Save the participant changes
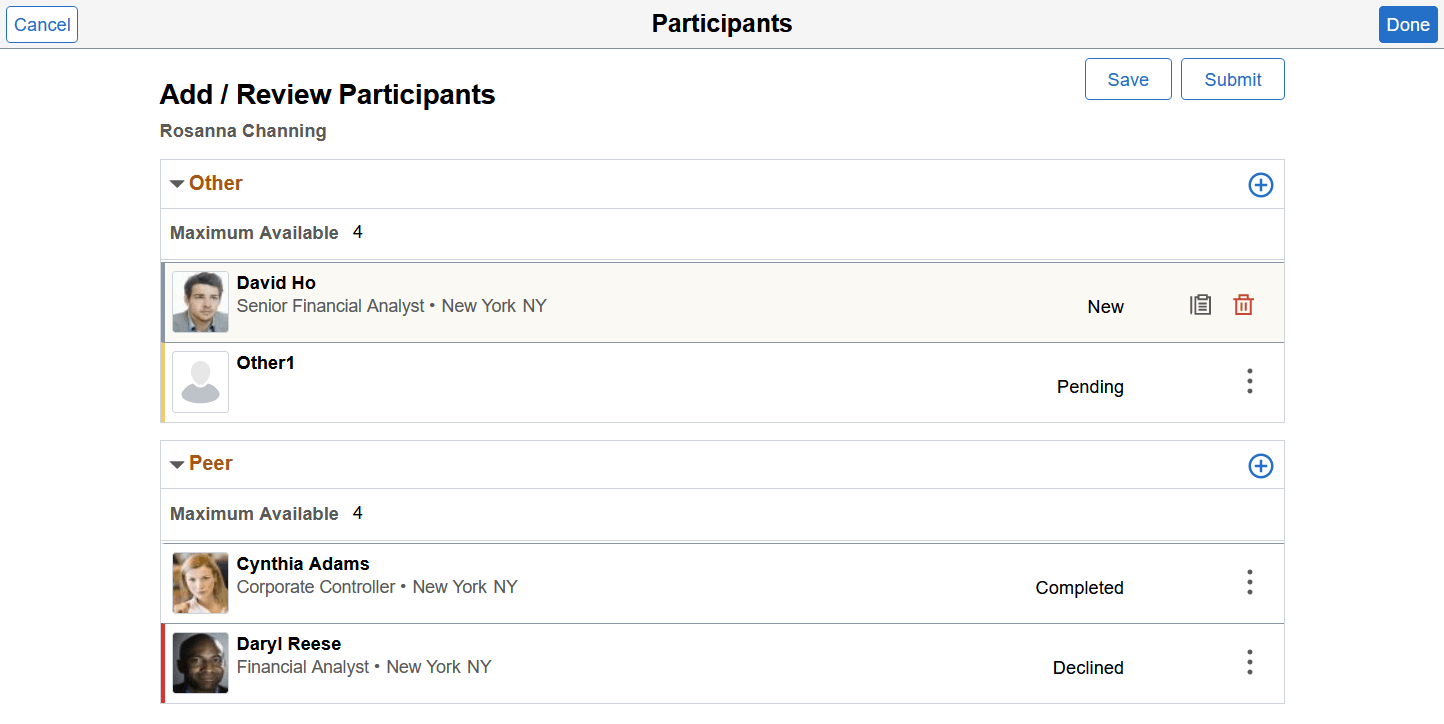The width and height of the screenshot is (1444, 724). pyautogui.click(x=1128, y=78)
